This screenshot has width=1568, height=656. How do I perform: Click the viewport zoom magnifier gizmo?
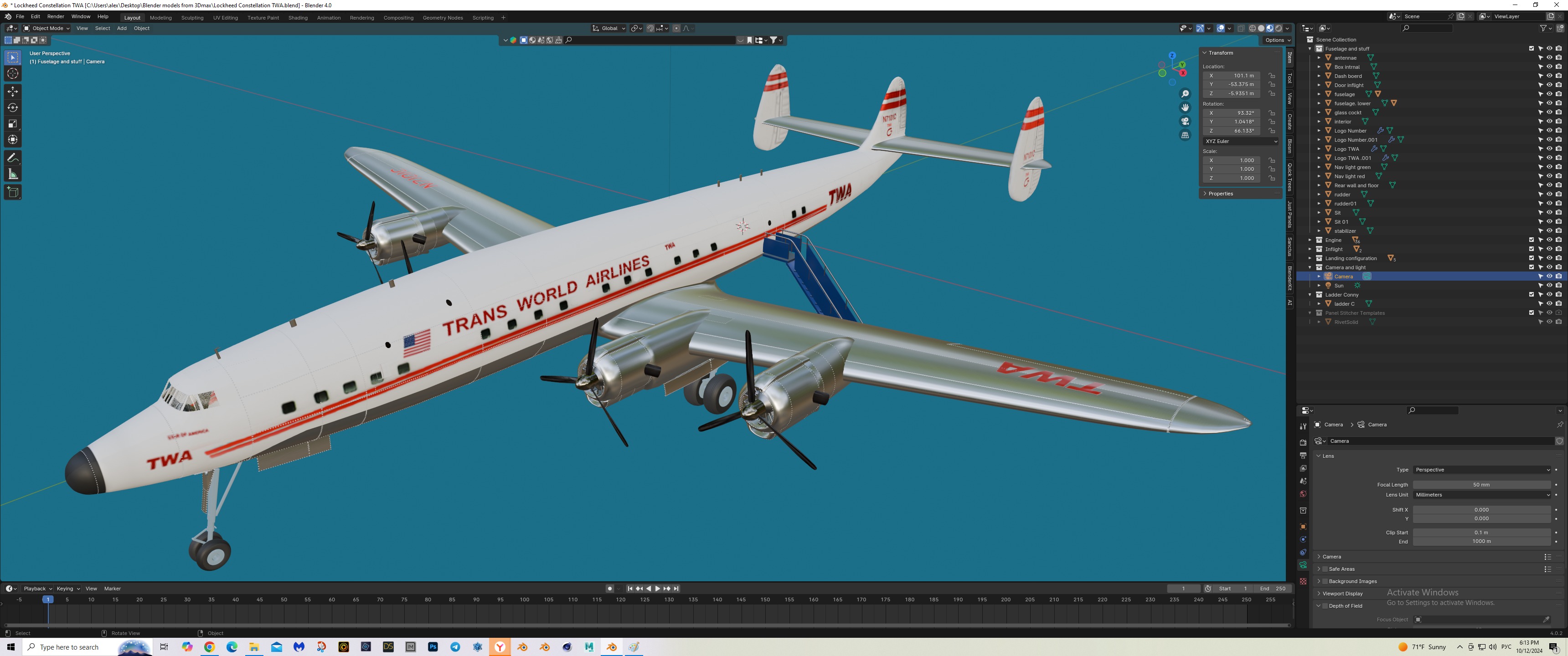(1185, 94)
